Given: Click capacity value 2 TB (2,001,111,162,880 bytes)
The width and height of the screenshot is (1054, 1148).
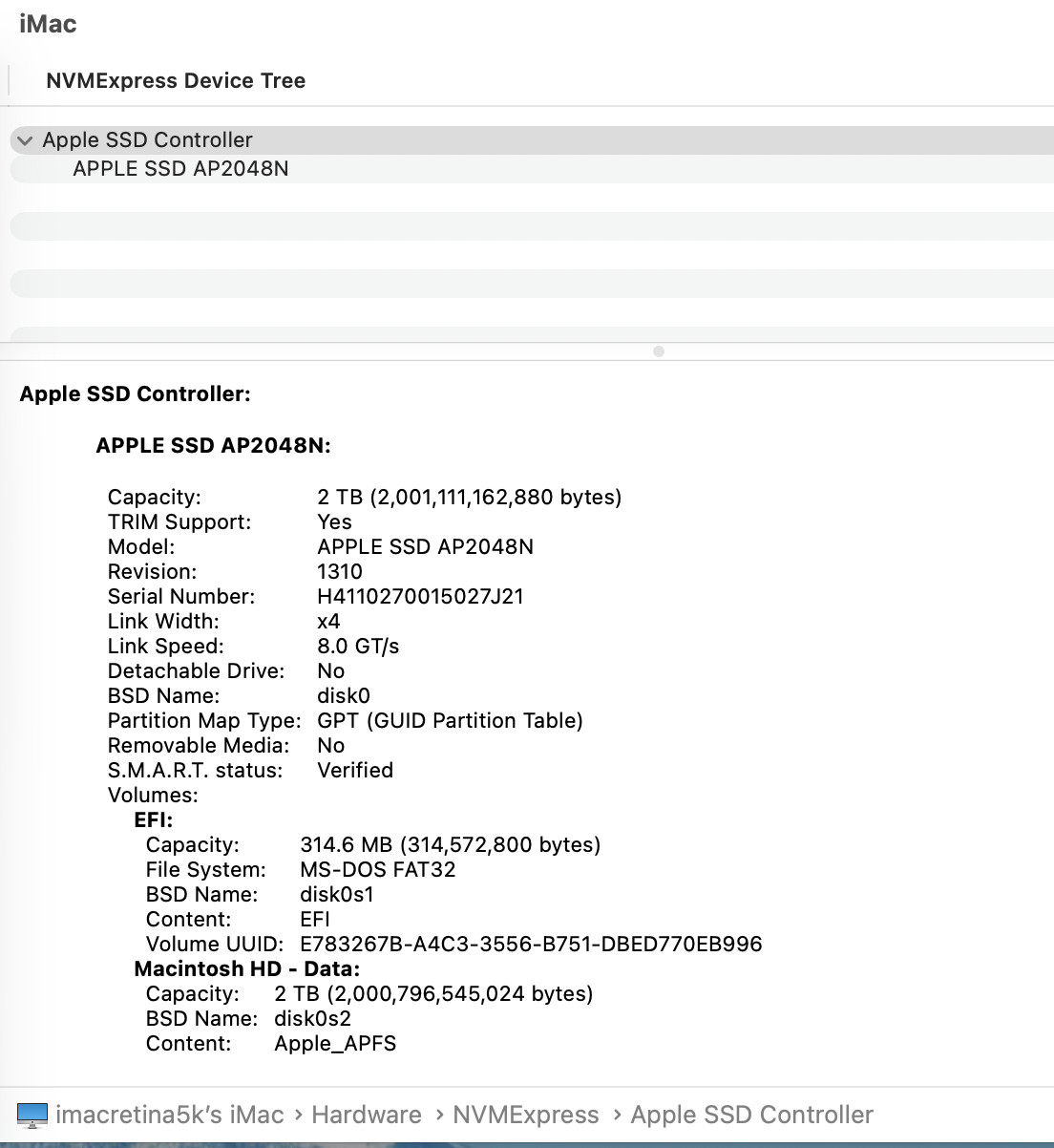Looking at the screenshot, I should point(470,498).
